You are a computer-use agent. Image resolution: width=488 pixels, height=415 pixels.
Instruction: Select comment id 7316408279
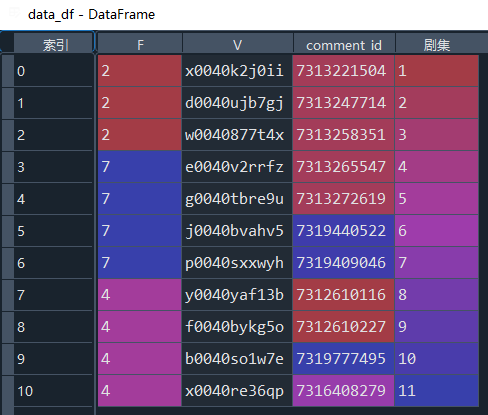(344, 391)
